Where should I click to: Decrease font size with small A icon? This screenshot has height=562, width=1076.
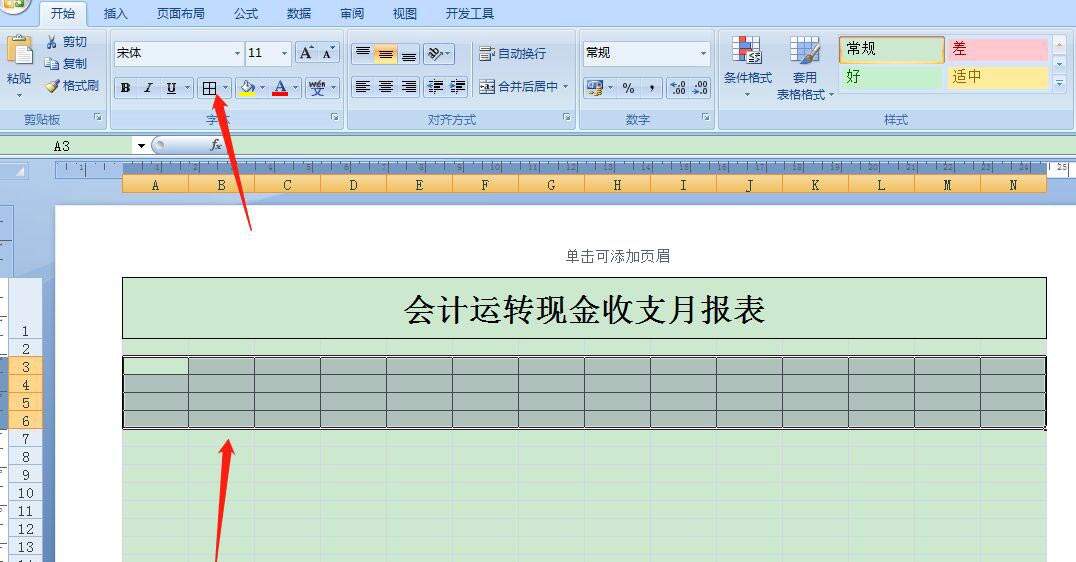[328, 53]
